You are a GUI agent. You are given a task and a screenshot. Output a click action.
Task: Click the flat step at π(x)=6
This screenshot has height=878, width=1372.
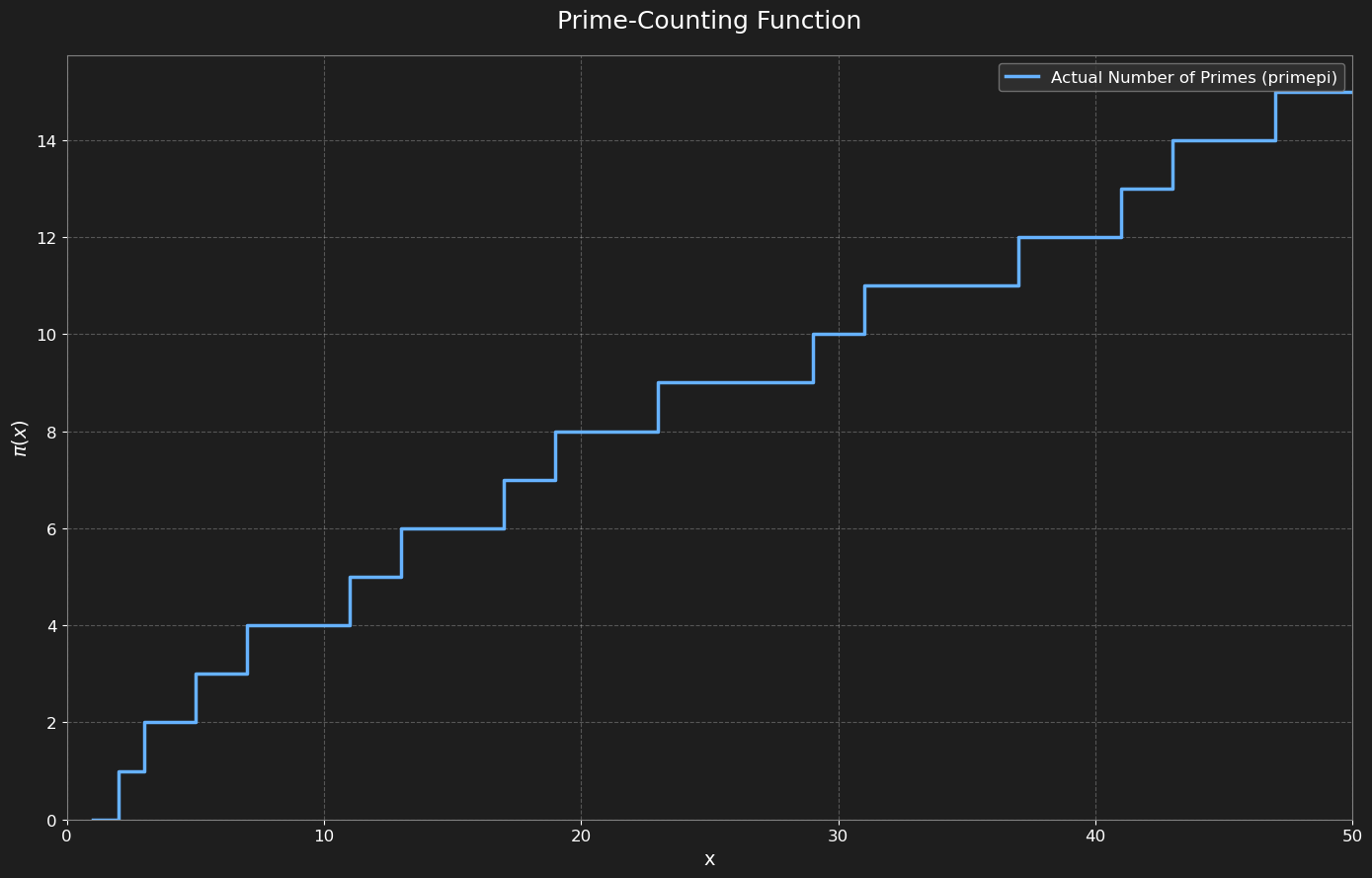click(452, 528)
